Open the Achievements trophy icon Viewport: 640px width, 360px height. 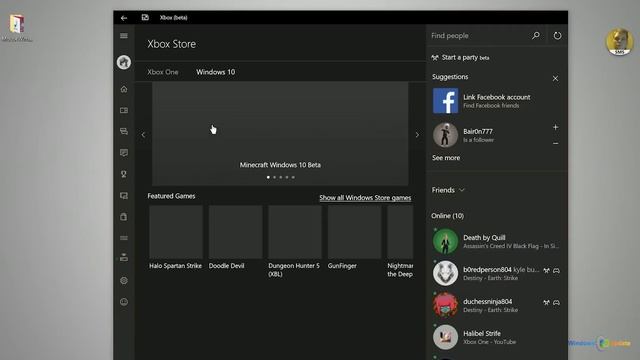pos(124,174)
